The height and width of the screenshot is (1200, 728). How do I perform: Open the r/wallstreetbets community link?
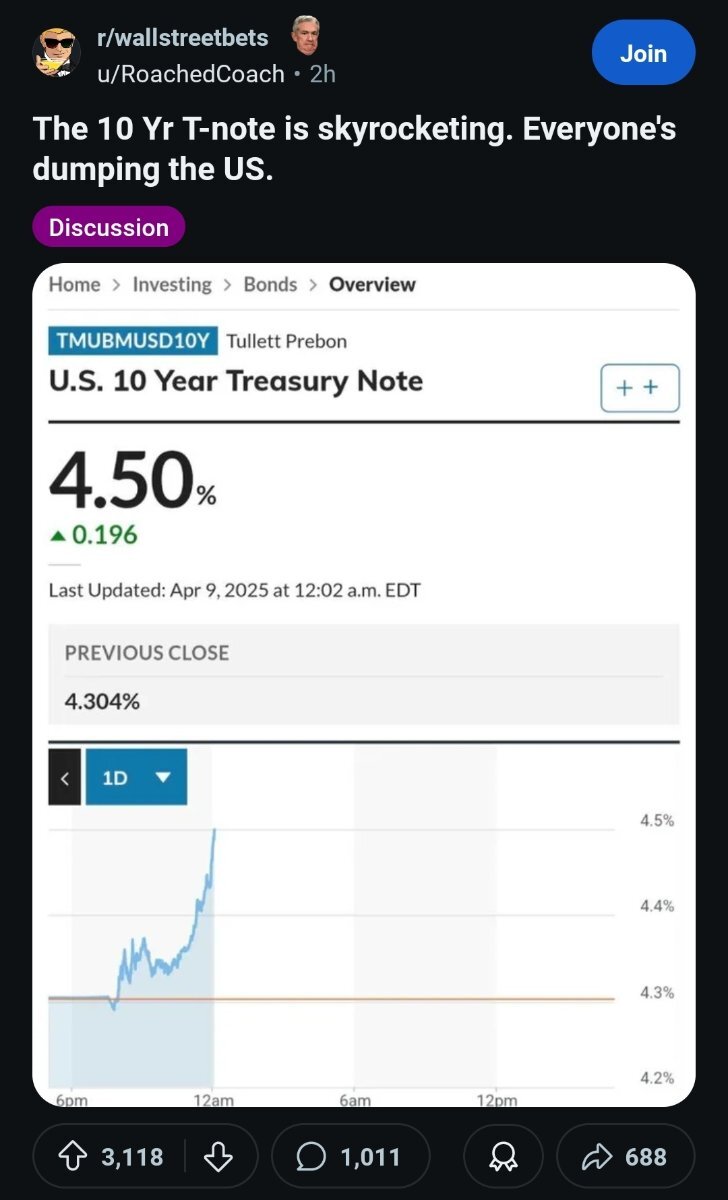click(182, 37)
